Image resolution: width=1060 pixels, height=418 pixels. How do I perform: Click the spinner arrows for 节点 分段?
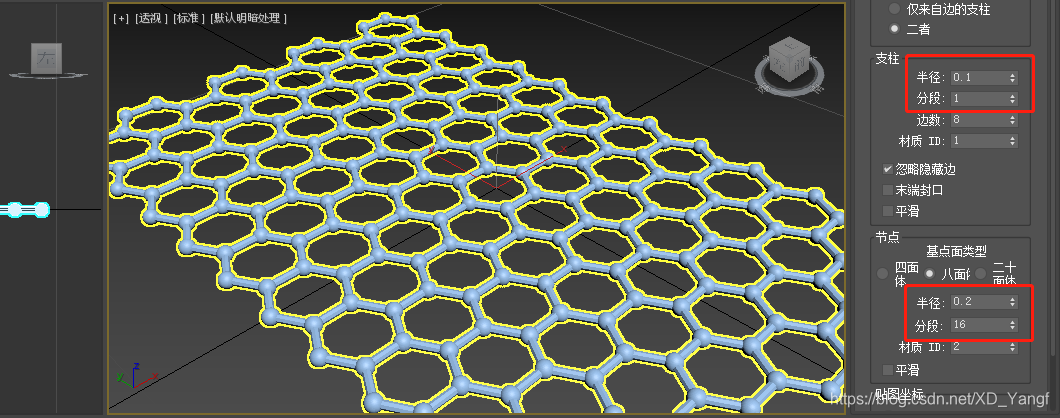(x=1013, y=325)
